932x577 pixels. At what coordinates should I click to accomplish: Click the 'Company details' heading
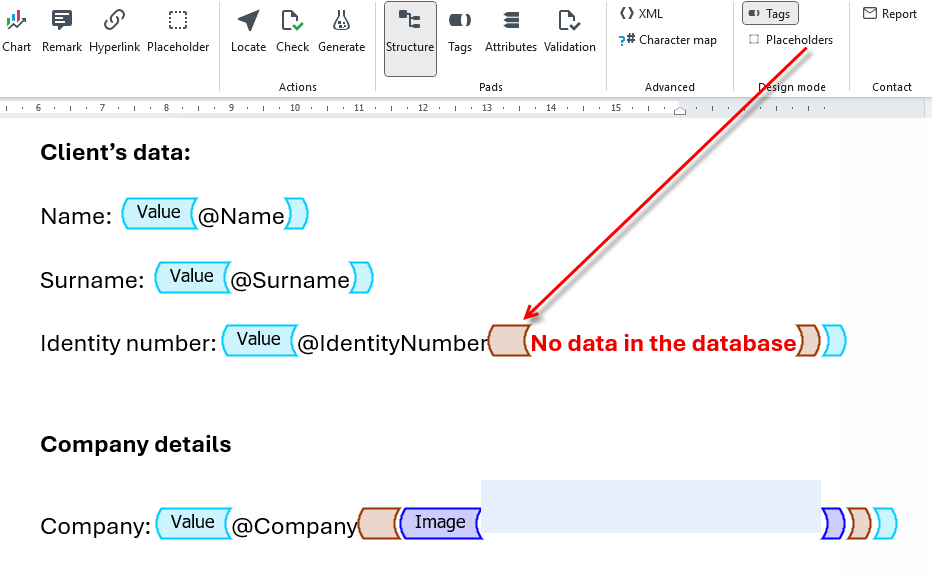click(136, 444)
